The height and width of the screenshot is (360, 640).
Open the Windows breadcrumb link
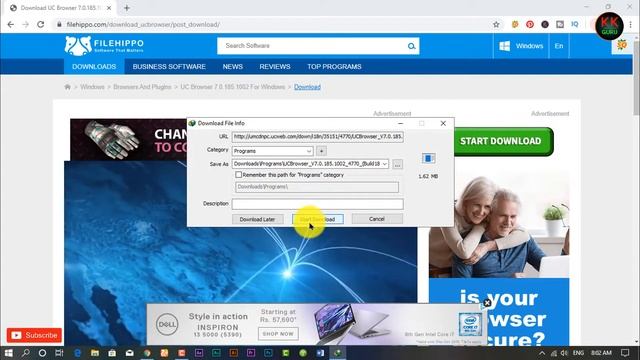[92, 87]
